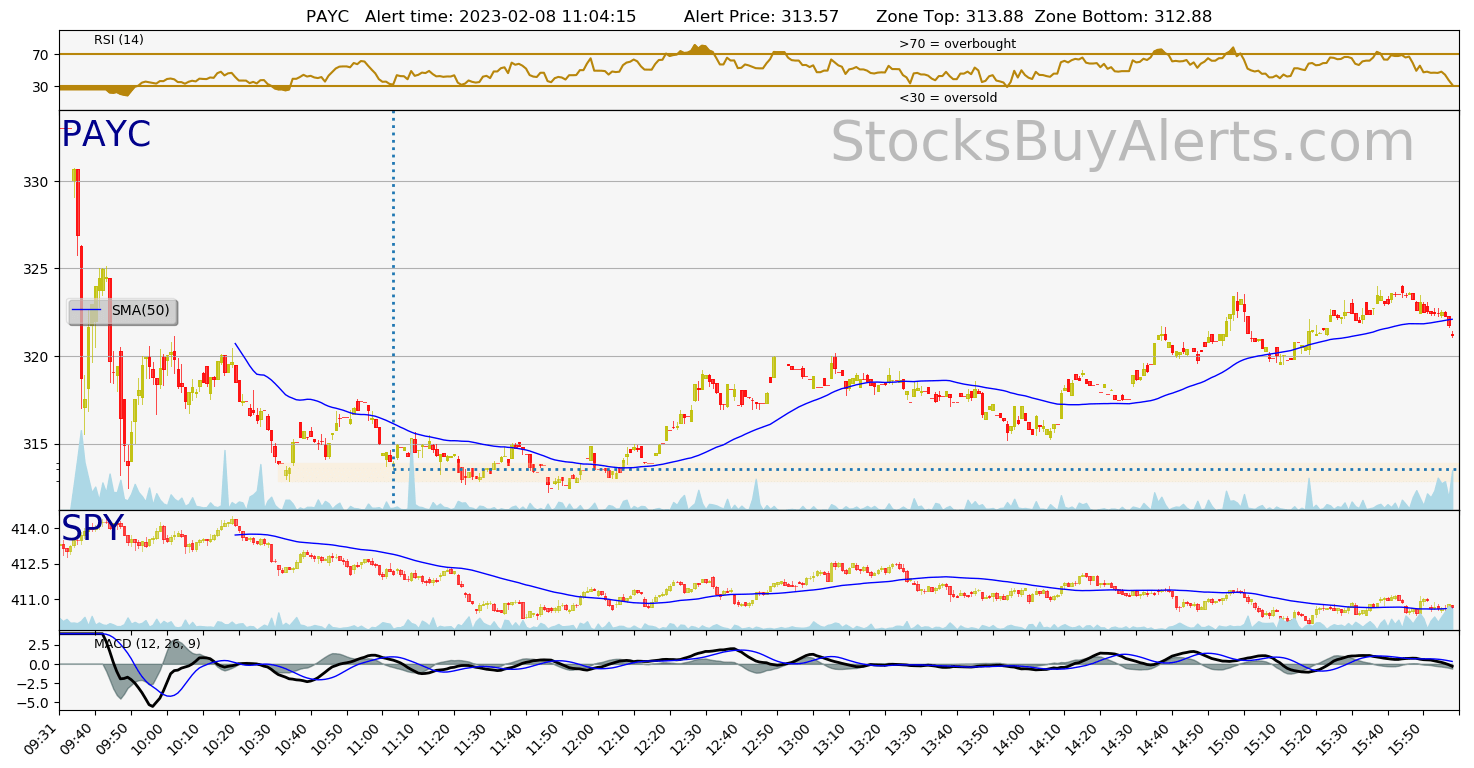The width and height of the screenshot is (1474, 768).
Task: Click the MACD (12, 26, 9) label
Action: point(147,643)
